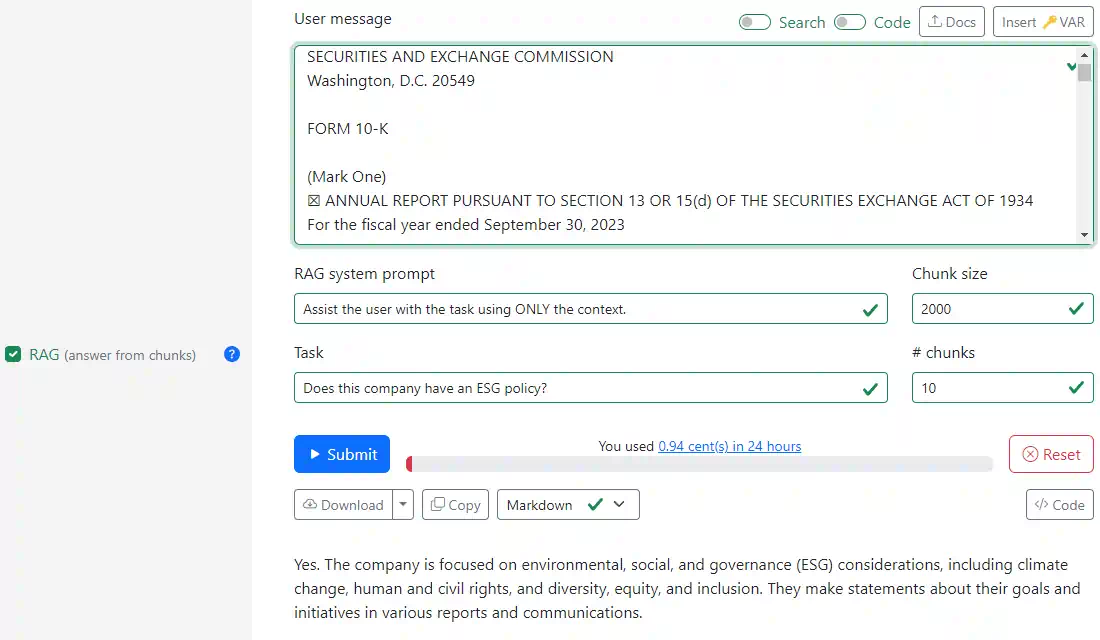Select the User message section
Image resolution: width=1100 pixels, height=640 pixels.
click(x=342, y=18)
